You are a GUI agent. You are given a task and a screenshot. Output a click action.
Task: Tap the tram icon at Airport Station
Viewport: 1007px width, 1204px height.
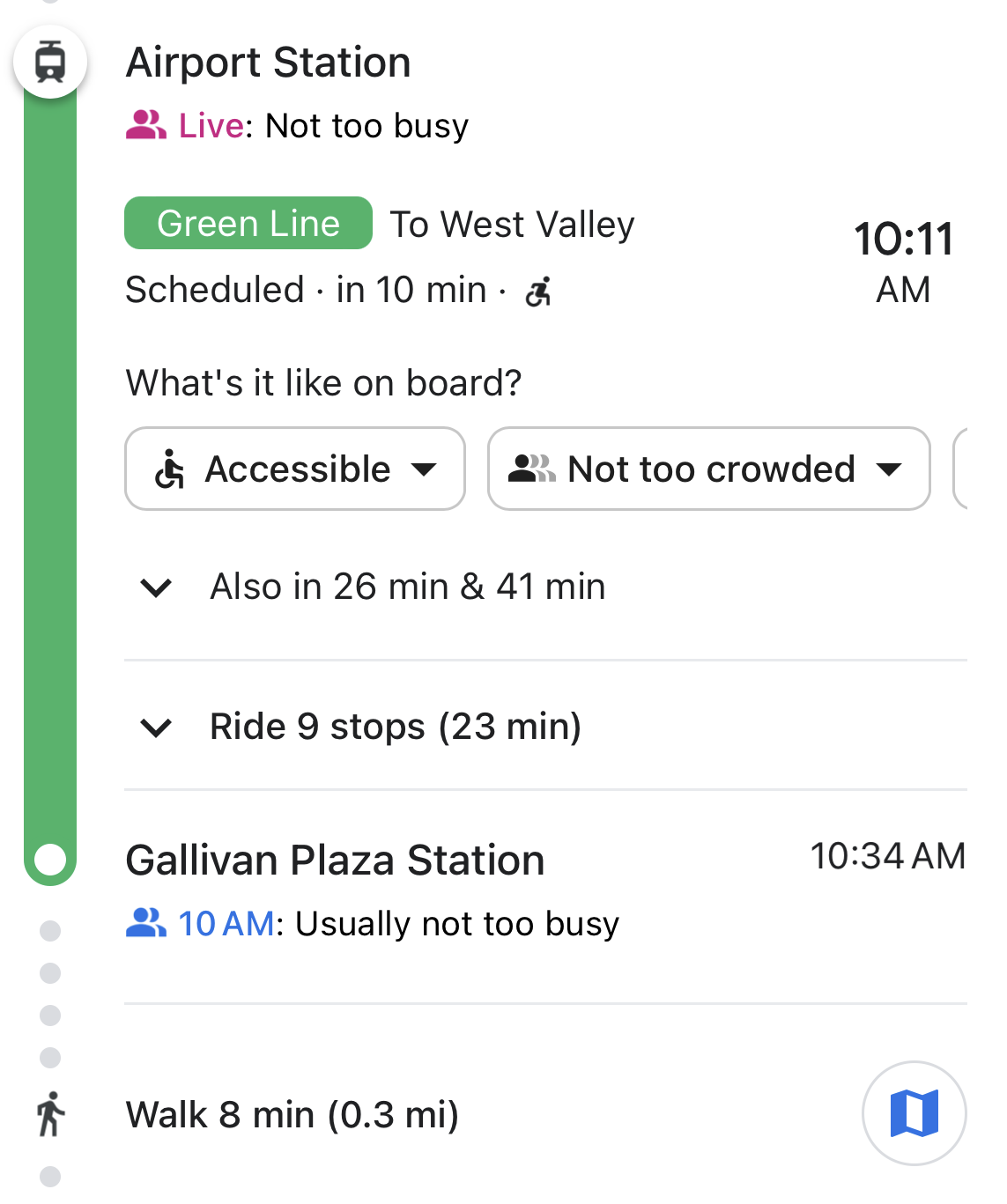pyautogui.click(x=50, y=62)
